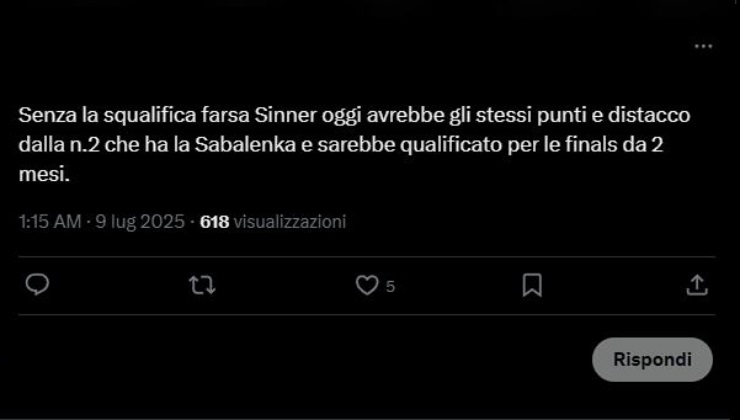Image resolution: width=740 pixels, height=420 pixels.
Task: Open the 618 view count
Action: pos(214,221)
